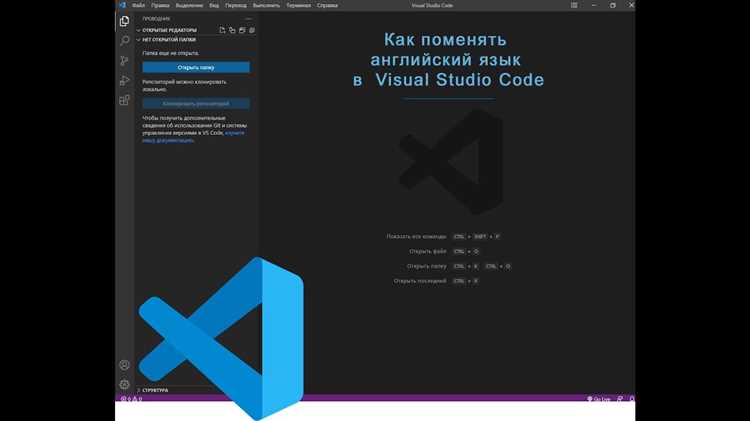Click the errors and warnings indicator in the status bar
Image resolution: width=750 pixels, height=421 pixels.
[131, 399]
